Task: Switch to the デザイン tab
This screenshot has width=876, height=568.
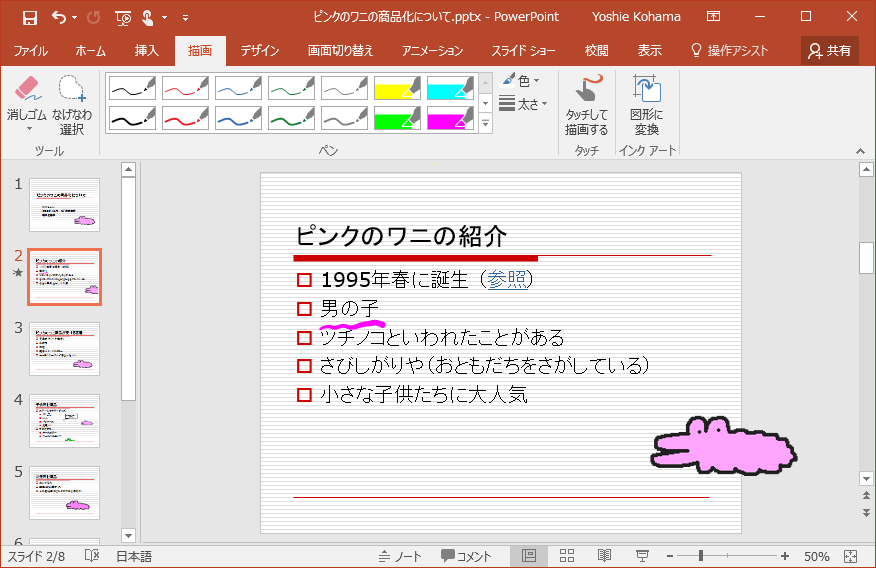Action: [260, 51]
